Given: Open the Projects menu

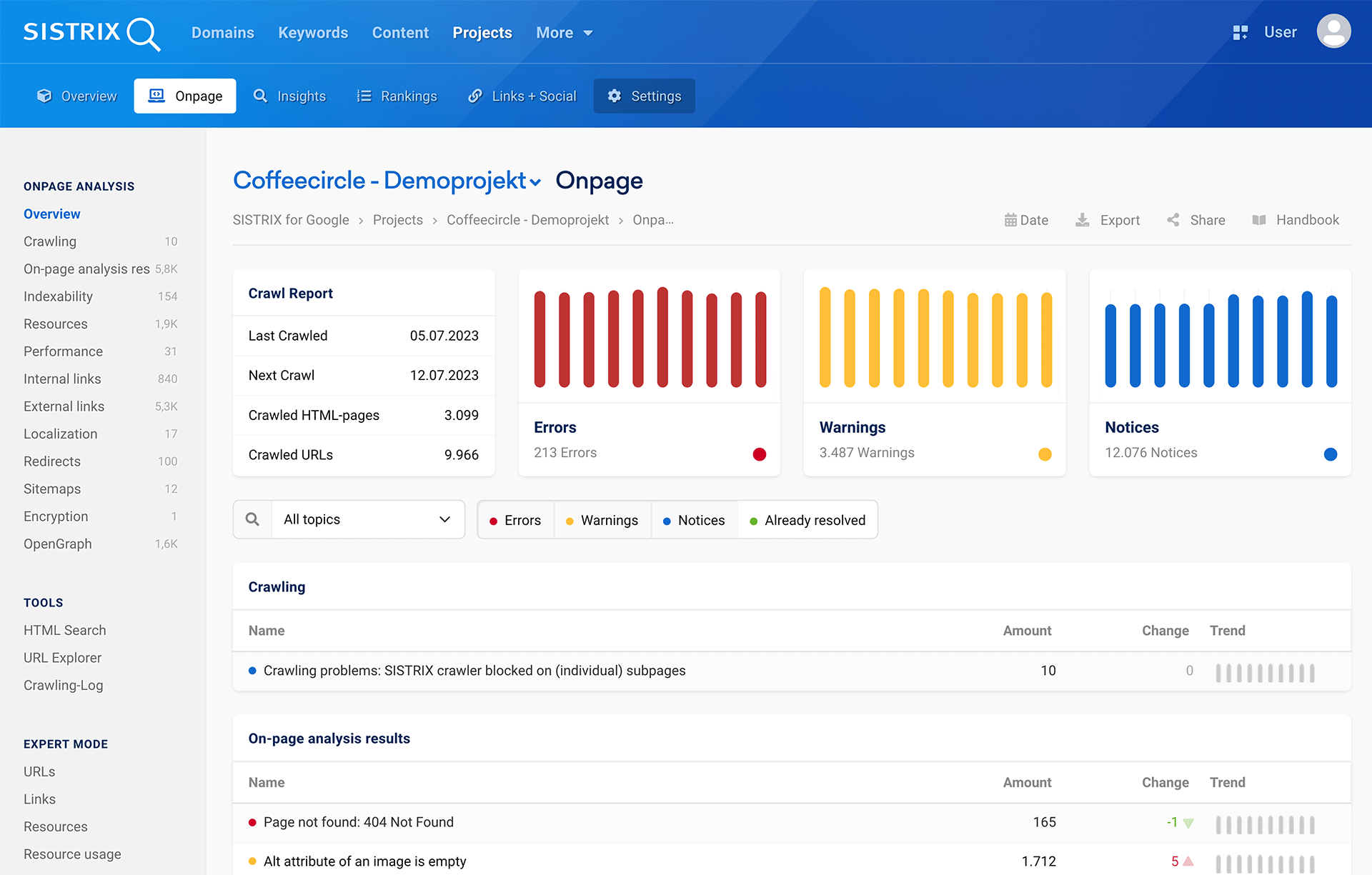Looking at the screenshot, I should [482, 33].
